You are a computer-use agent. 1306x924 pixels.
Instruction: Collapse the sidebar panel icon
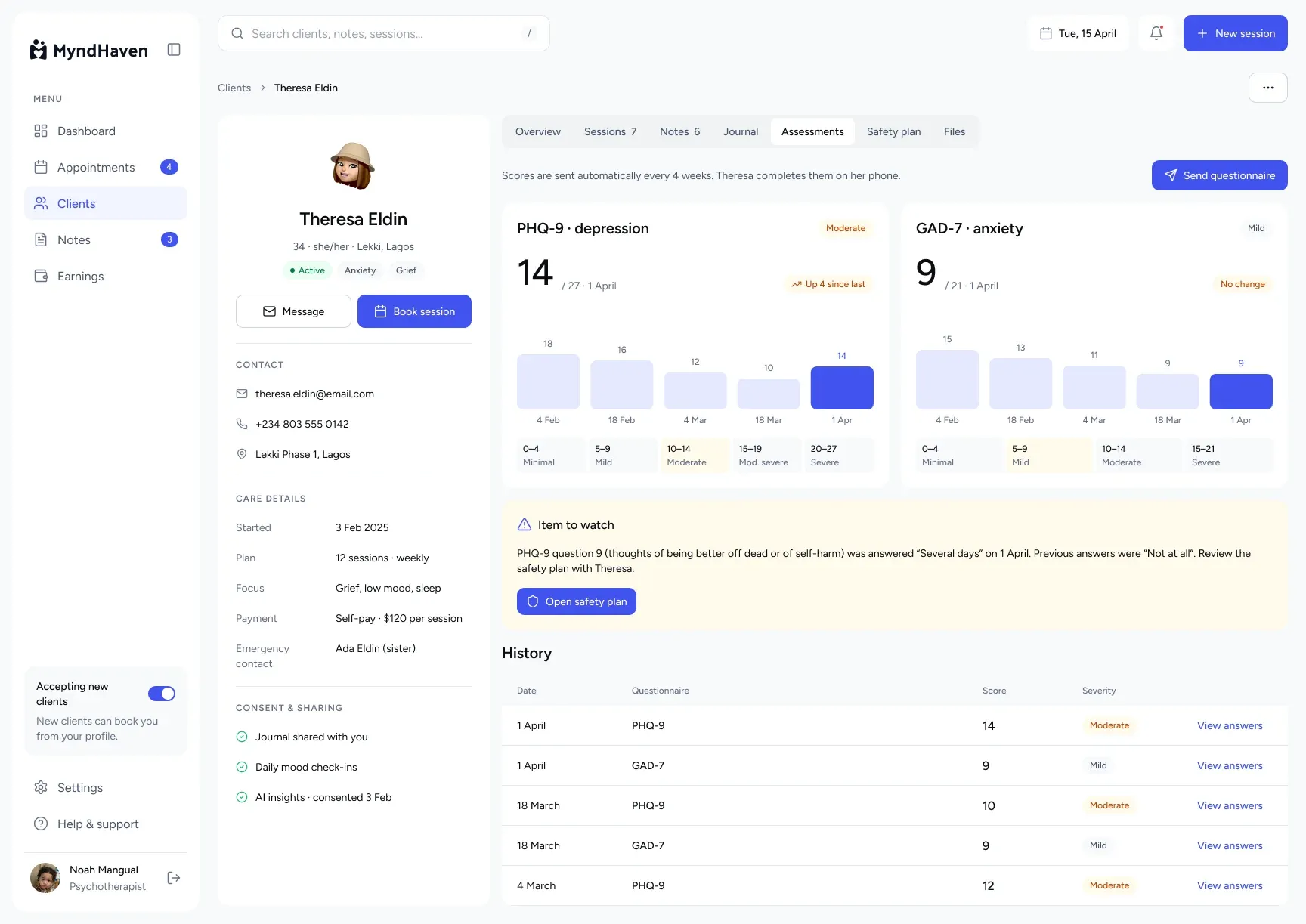click(174, 50)
